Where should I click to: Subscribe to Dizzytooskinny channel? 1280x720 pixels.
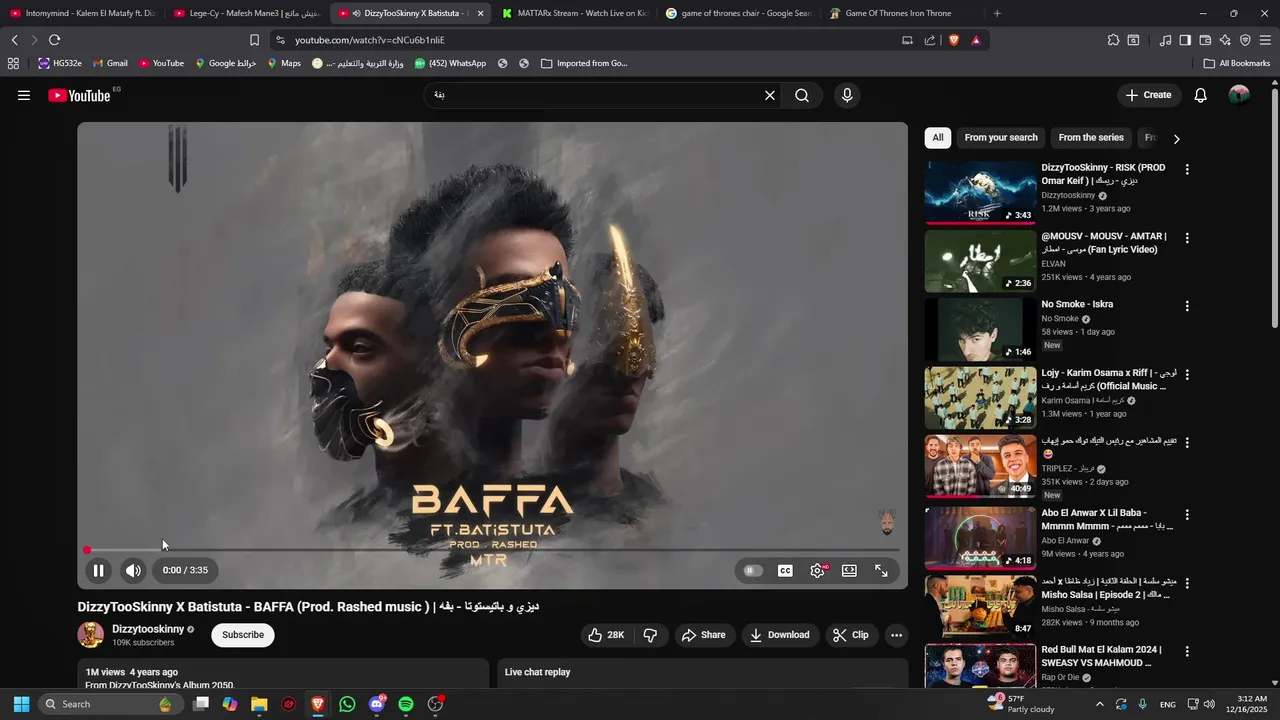pos(243,635)
